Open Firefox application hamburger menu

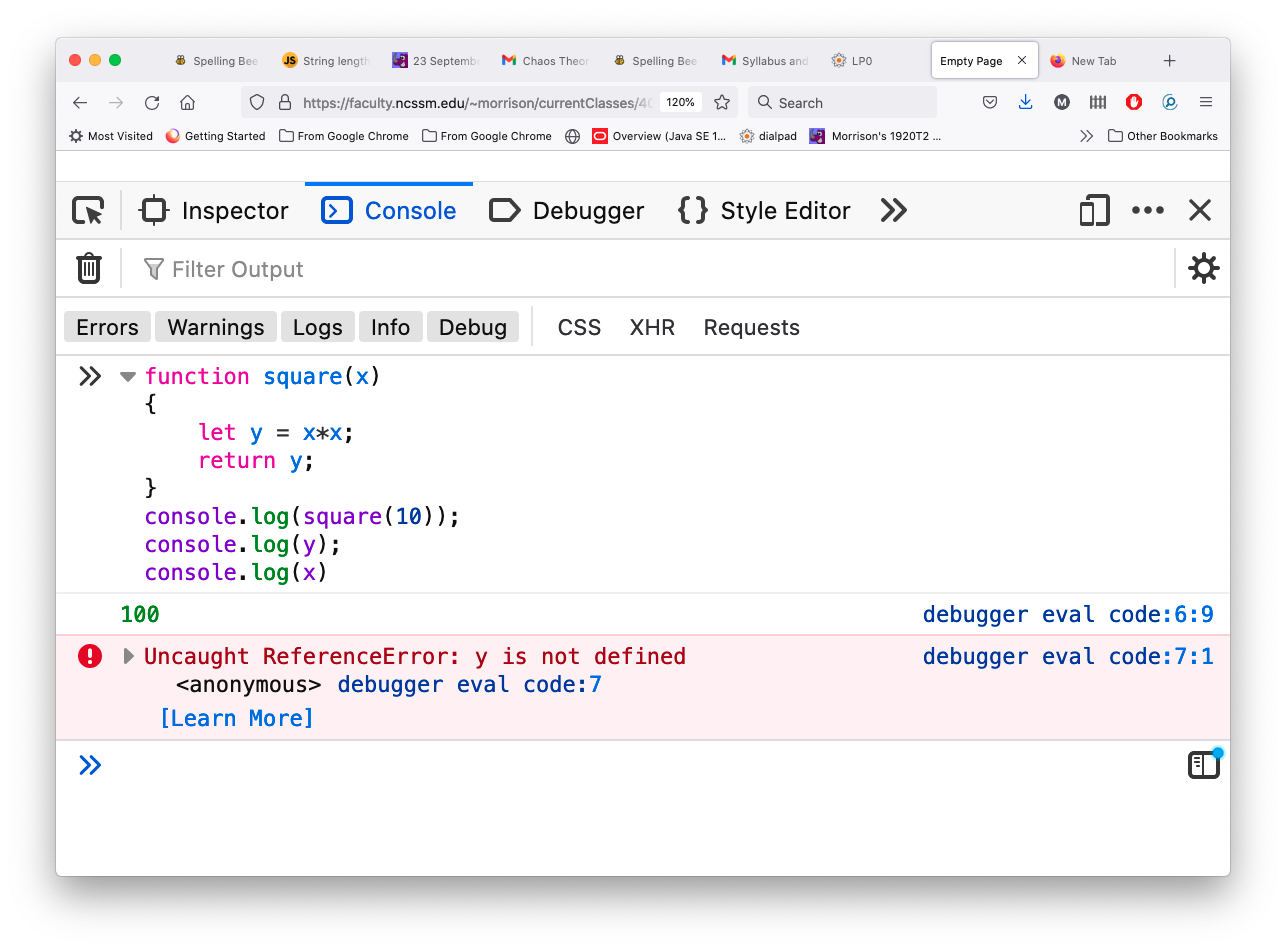[1206, 102]
